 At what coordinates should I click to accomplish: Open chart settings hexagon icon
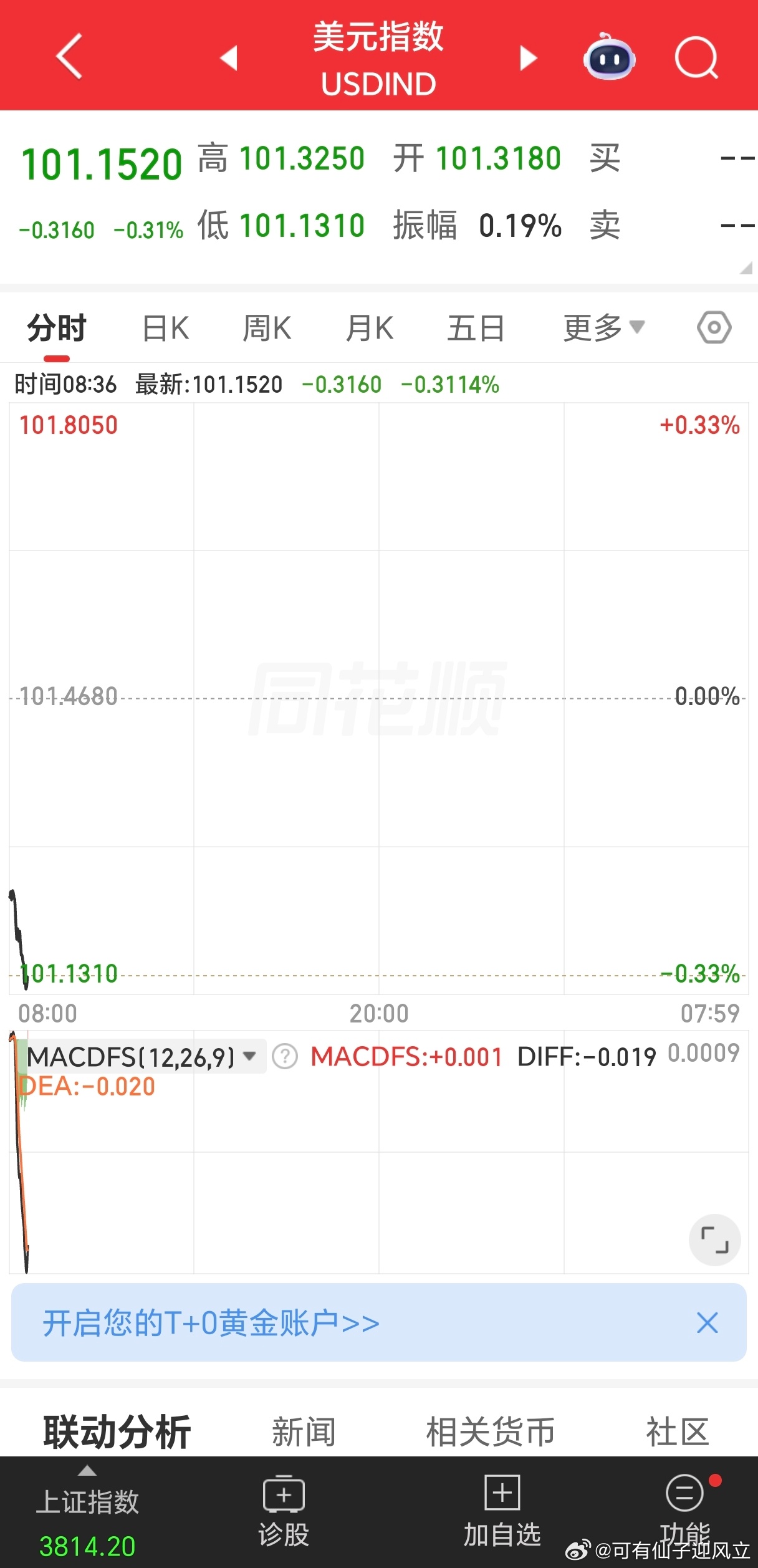(x=714, y=327)
